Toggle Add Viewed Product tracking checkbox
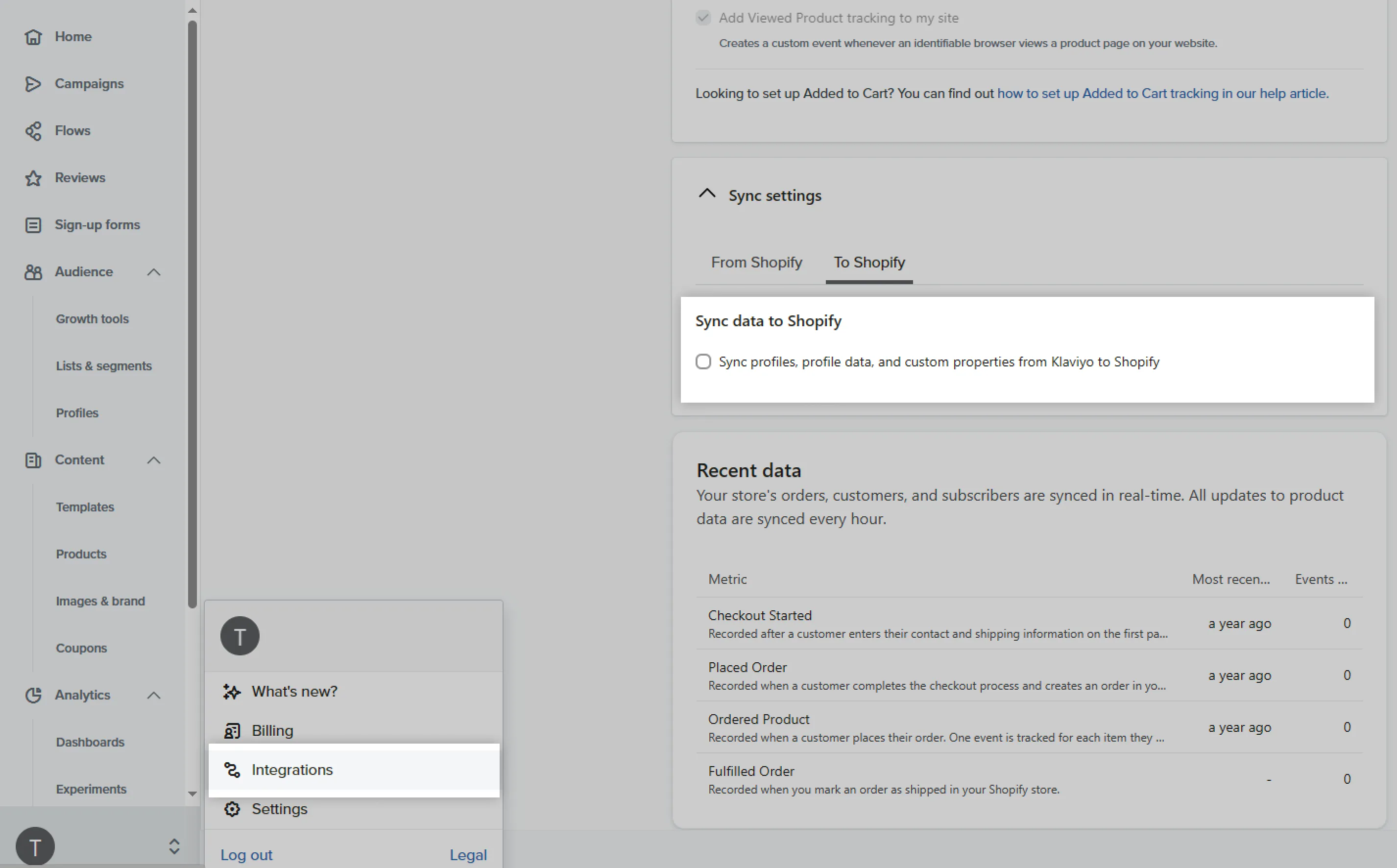Image resolution: width=1397 pixels, height=868 pixels. (x=703, y=18)
